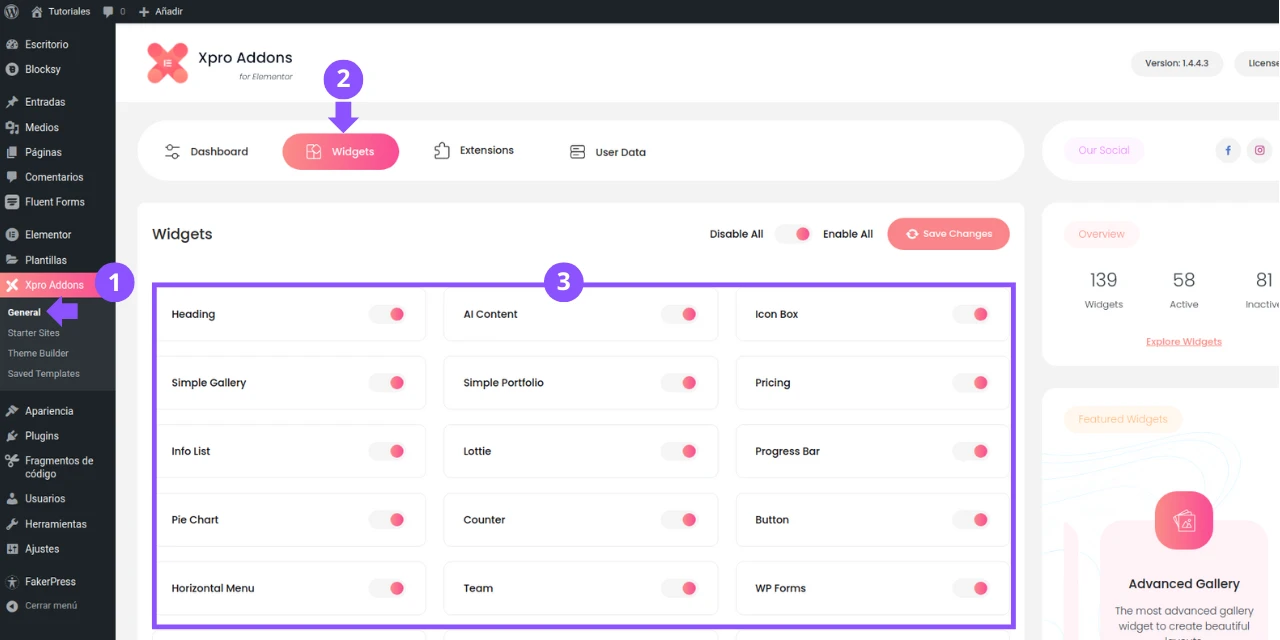The height and width of the screenshot is (640, 1280).
Task: Toggle the Progress Bar widget switch
Action: tap(971, 451)
